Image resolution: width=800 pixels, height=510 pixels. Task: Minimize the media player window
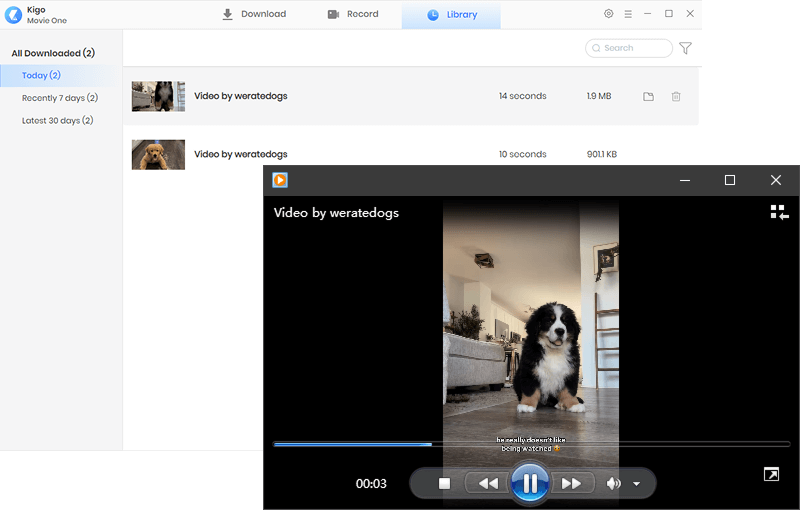pos(685,180)
